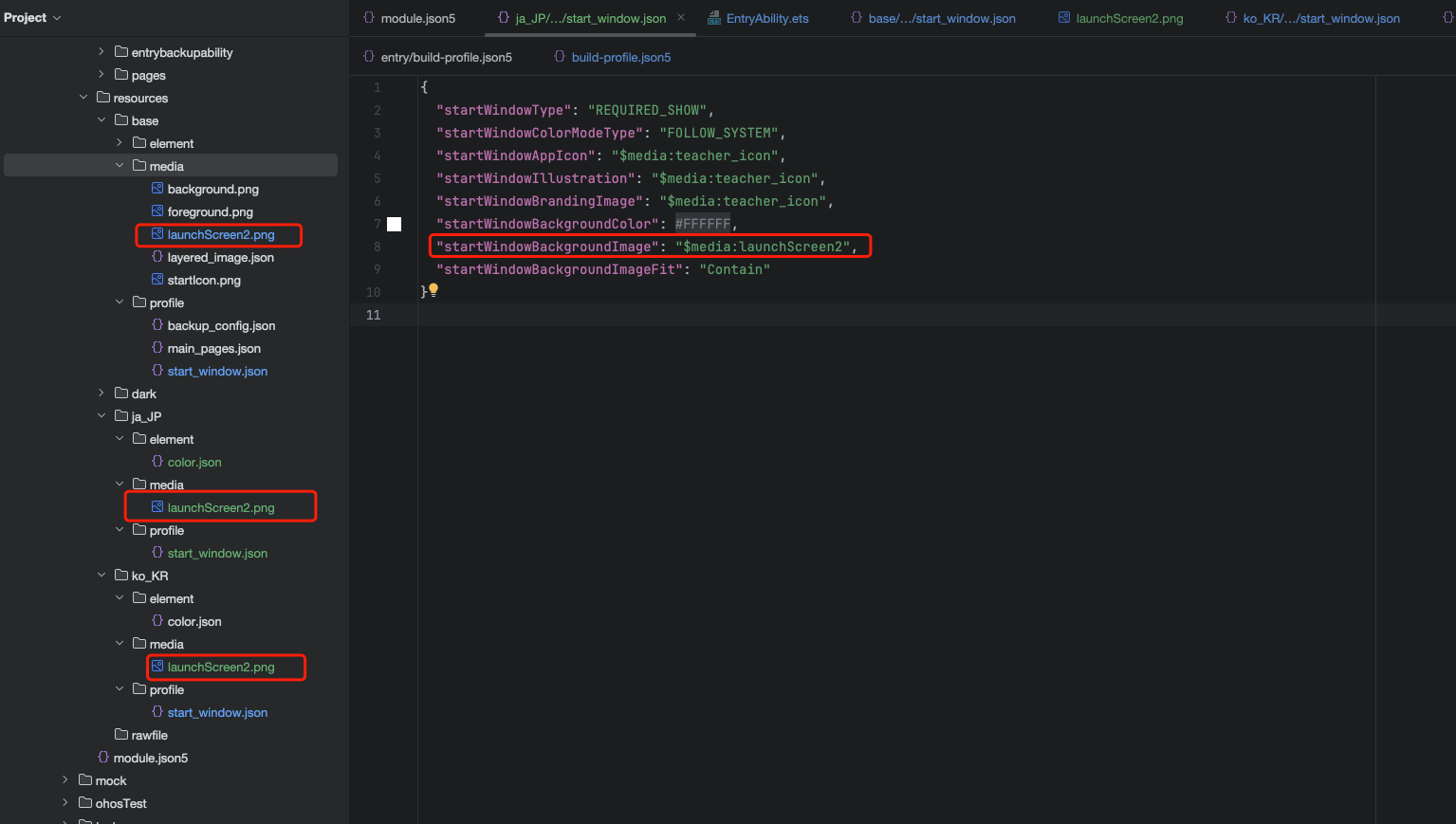Collapse the resources folder
1456x824 pixels.
pos(83,98)
